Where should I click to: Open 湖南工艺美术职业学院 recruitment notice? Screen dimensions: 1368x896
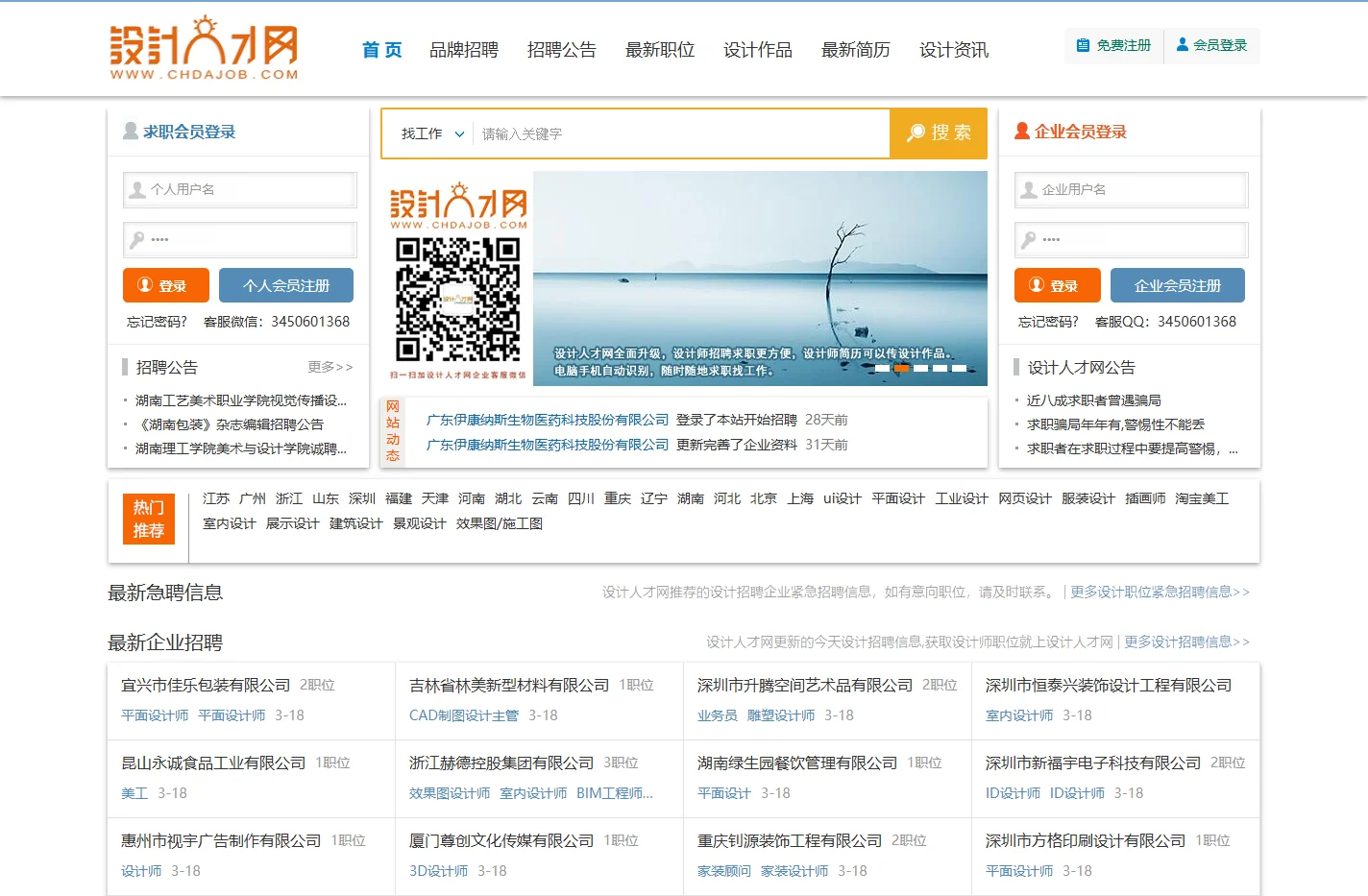[241, 400]
